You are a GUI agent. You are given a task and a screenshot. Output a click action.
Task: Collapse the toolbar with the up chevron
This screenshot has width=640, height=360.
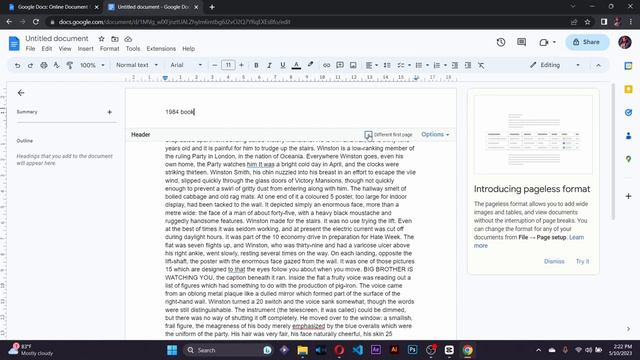[x=598, y=65]
